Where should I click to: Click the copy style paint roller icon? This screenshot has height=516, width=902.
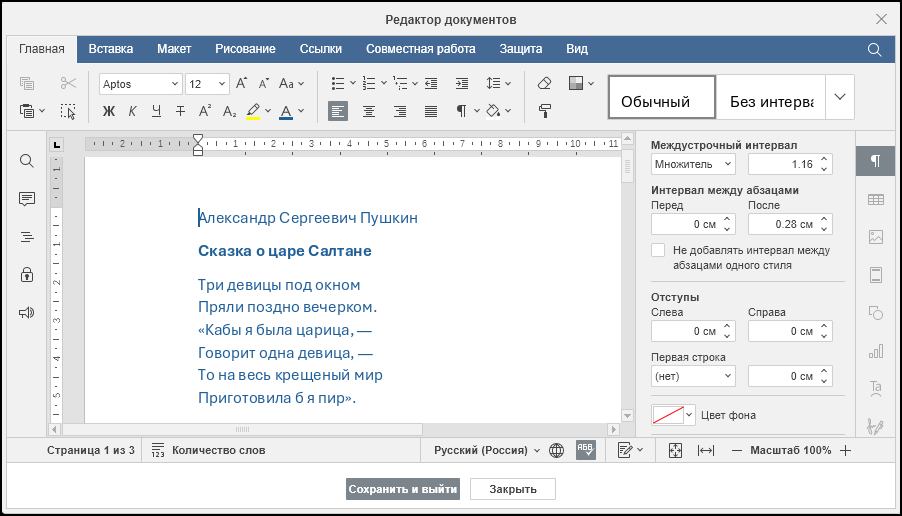[544, 111]
